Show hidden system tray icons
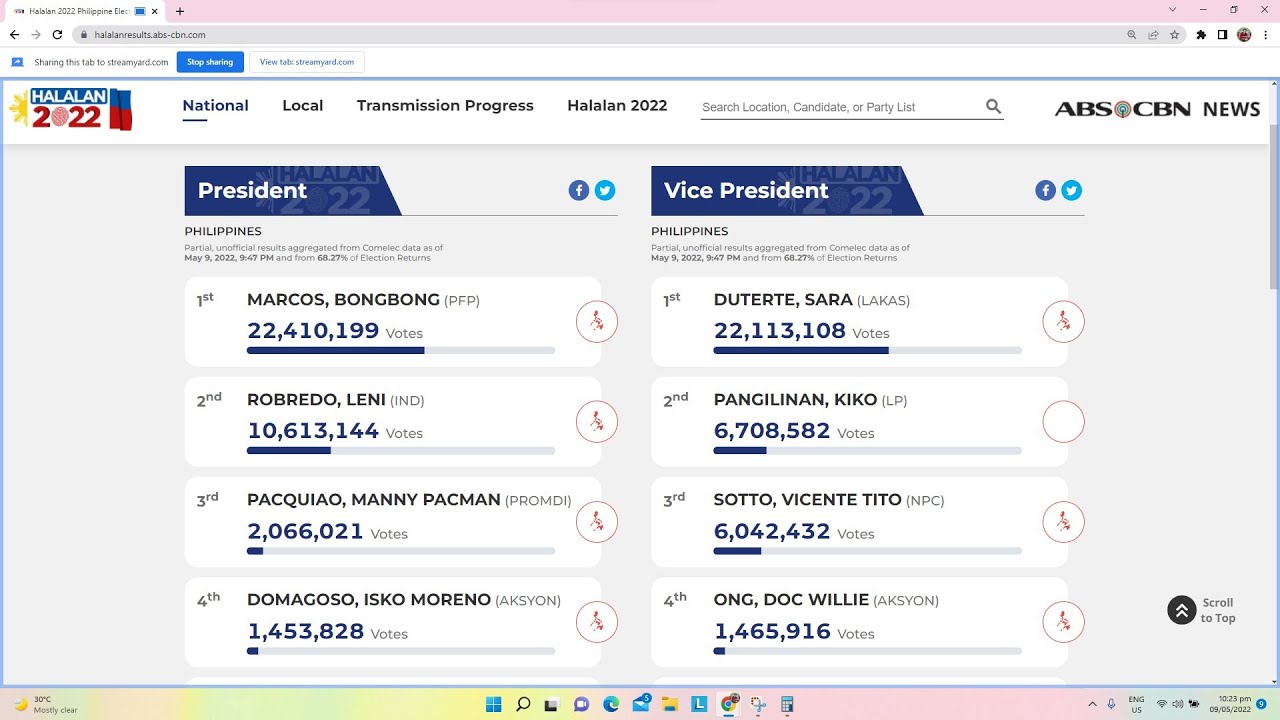 coord(1091,704)
